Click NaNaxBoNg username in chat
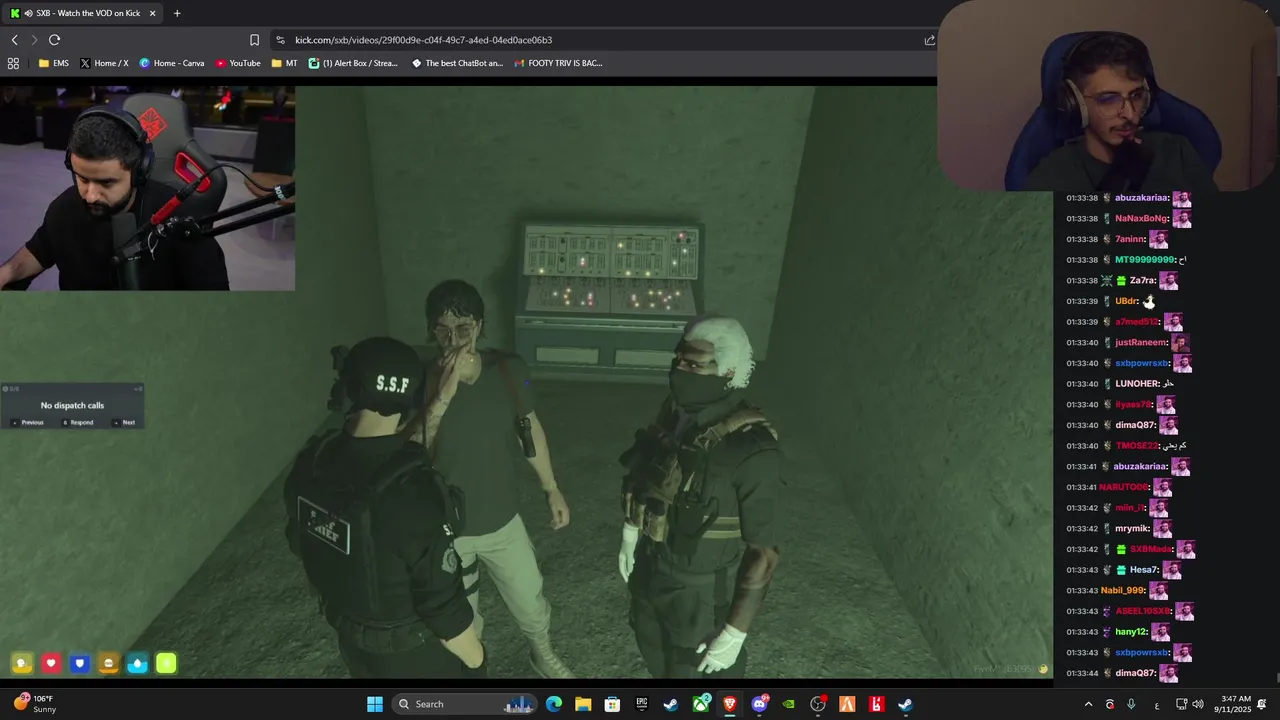The height and width of the screenshot is (720, 1280). tap(1142, 218)
